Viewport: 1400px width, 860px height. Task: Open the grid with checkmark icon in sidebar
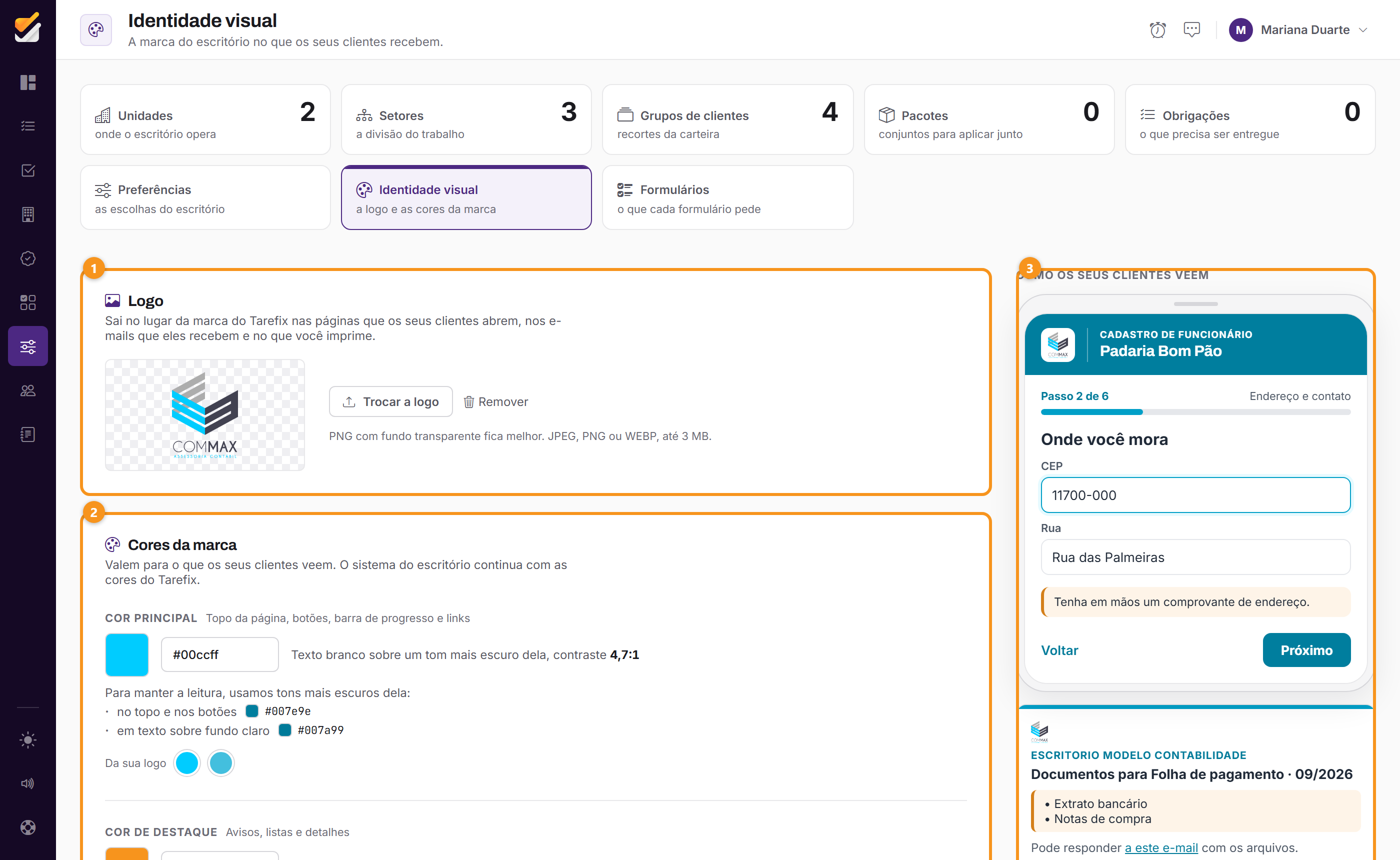click(x=28, y=302)
